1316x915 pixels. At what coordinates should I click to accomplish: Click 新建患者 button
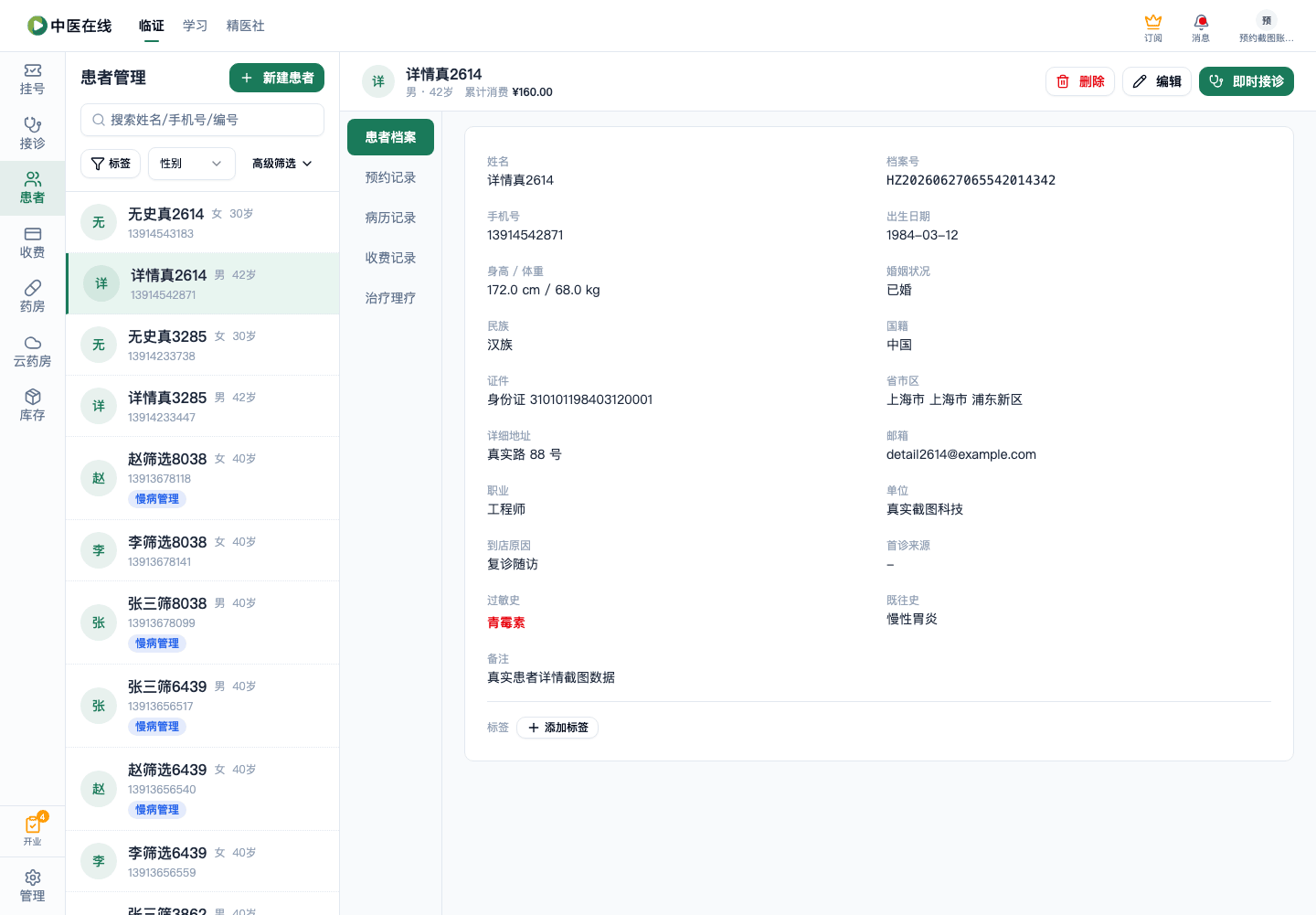click(277, 78)
